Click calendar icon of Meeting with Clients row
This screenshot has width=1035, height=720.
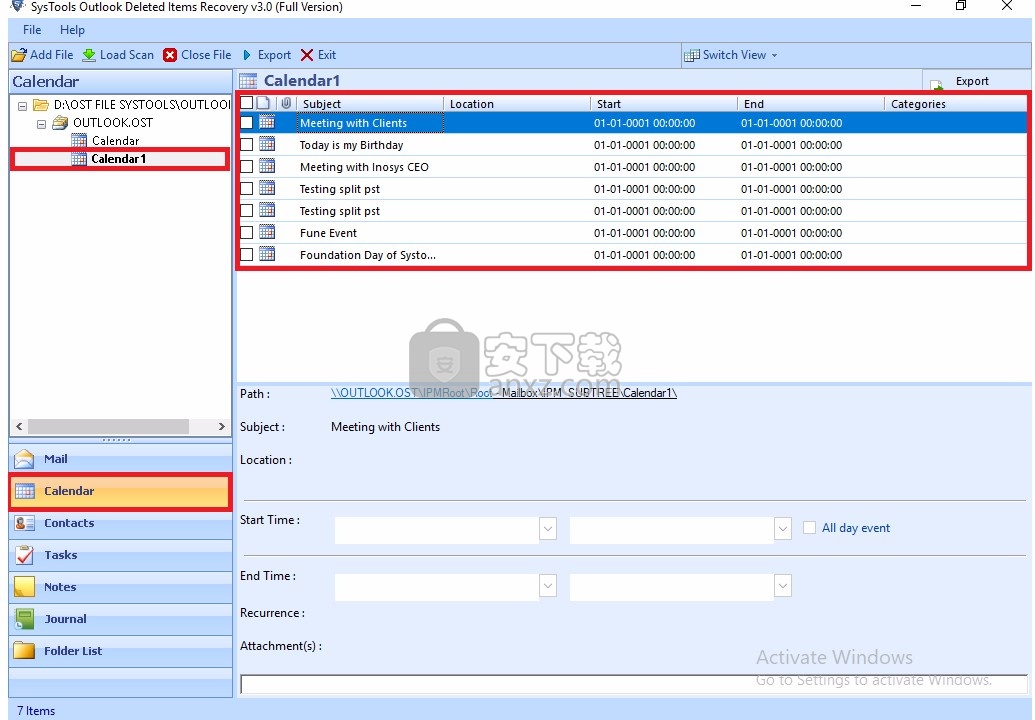(x=267, y=121)
